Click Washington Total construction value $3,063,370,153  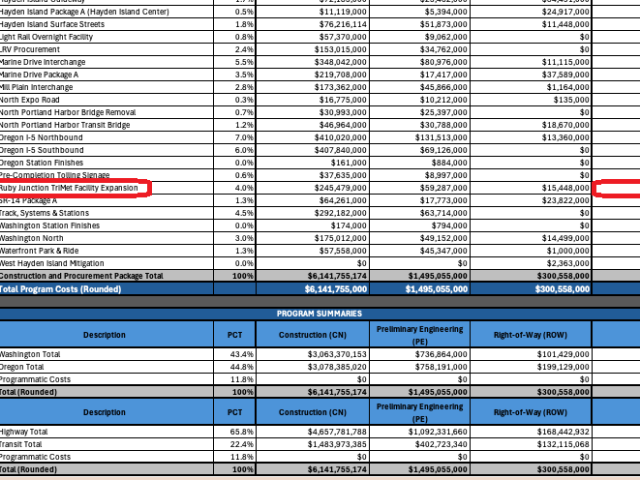click(337, 354)
